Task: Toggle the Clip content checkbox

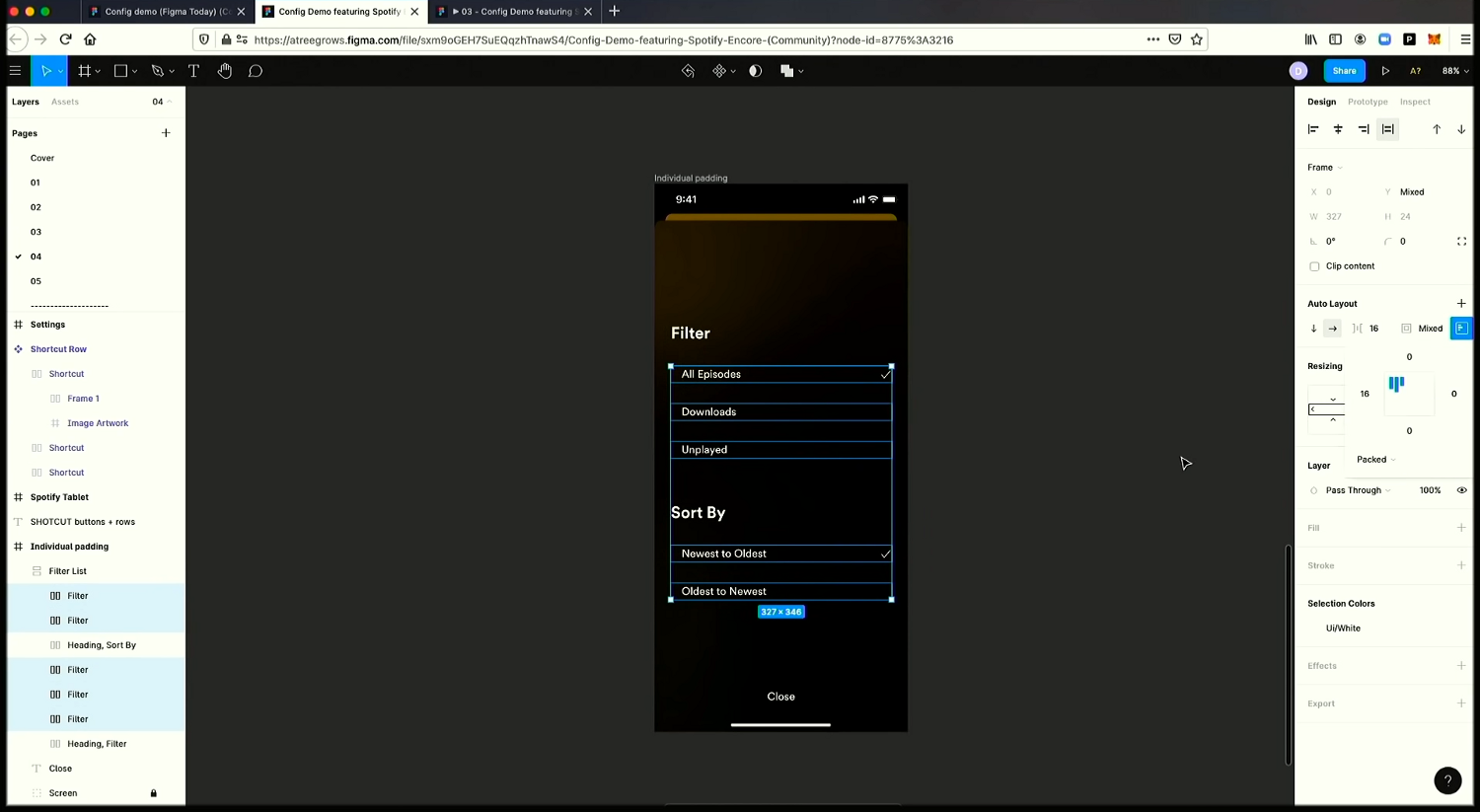Action: (1314, 266)
